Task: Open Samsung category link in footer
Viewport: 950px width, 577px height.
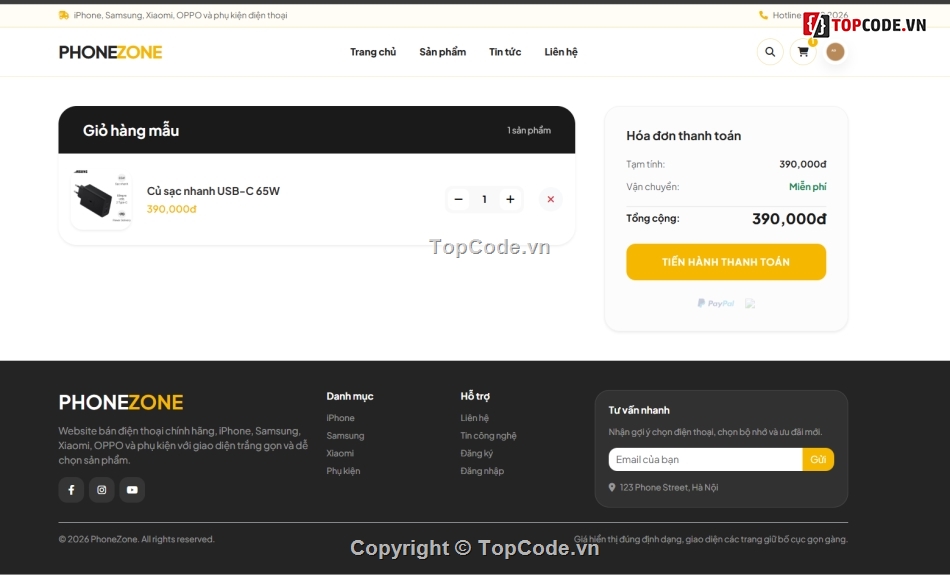Action: pyautogui.click(x=345, y=436)
